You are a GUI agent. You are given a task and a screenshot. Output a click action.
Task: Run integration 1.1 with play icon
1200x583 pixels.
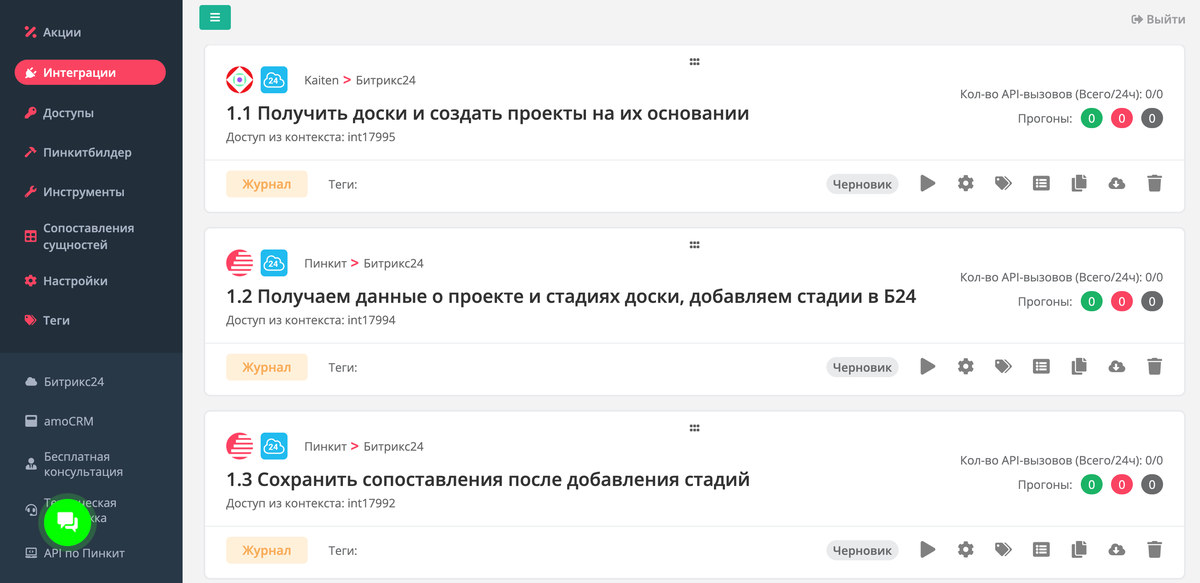(928, 183)
